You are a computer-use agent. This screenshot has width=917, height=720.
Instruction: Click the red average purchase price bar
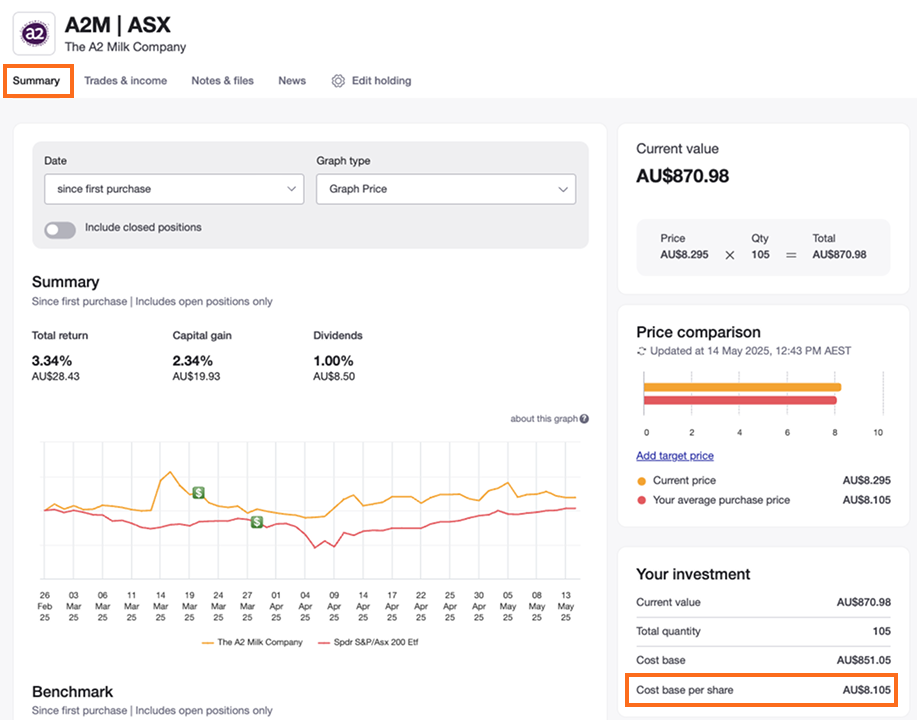pos(740,400)
